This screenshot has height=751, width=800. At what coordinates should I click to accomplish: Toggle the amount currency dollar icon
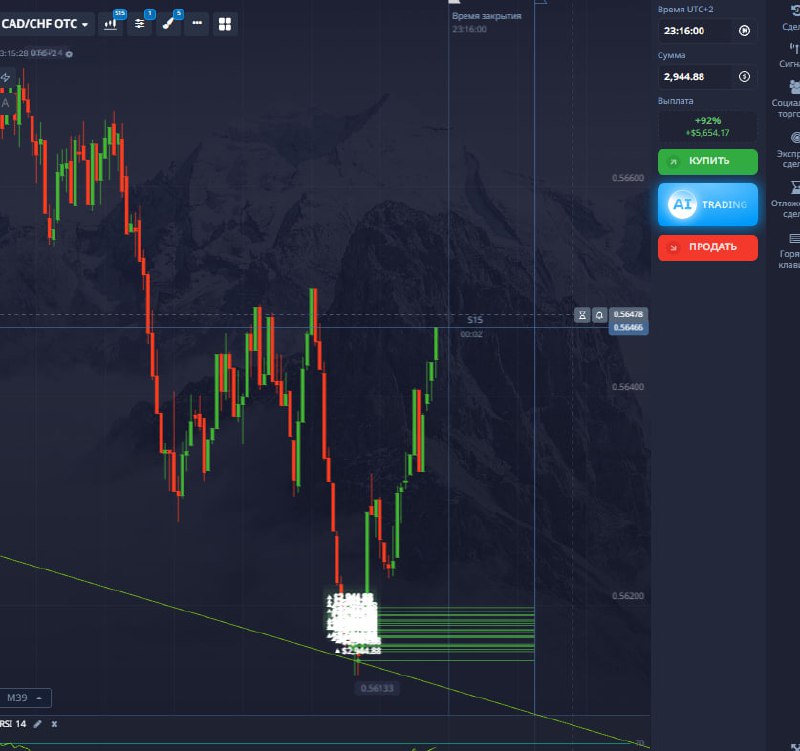pyautogui.click(x=743, y=76)
